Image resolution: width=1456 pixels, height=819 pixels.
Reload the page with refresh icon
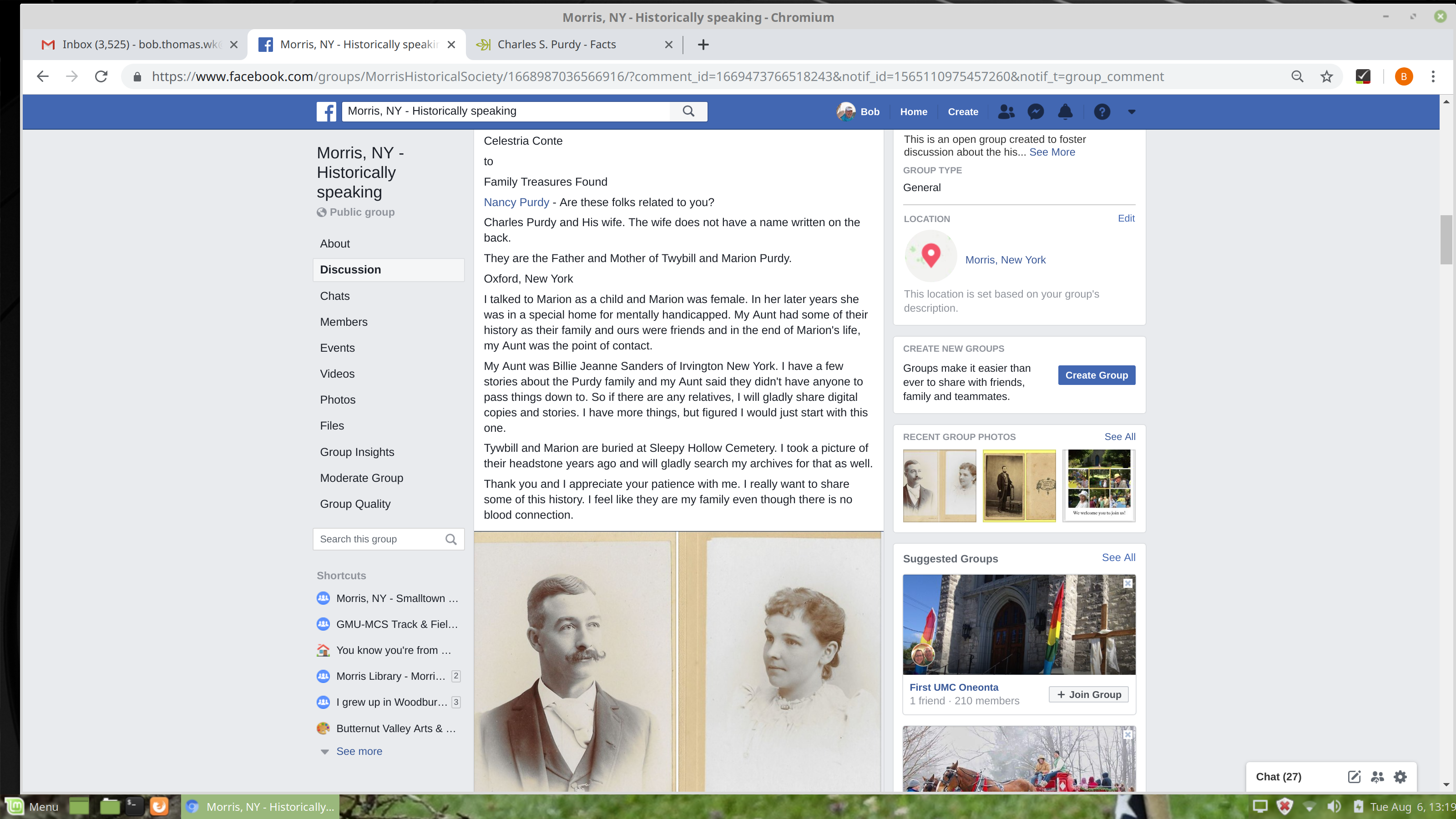[x=101, y=76]
